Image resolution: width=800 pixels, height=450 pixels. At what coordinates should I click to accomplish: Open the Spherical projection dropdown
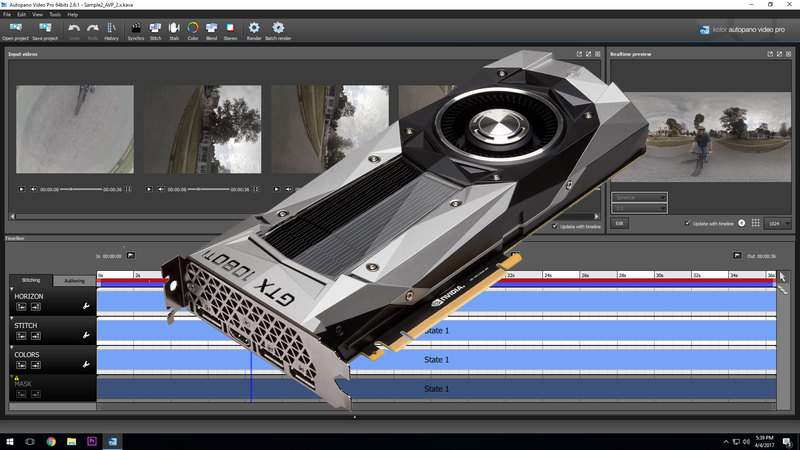640,197
